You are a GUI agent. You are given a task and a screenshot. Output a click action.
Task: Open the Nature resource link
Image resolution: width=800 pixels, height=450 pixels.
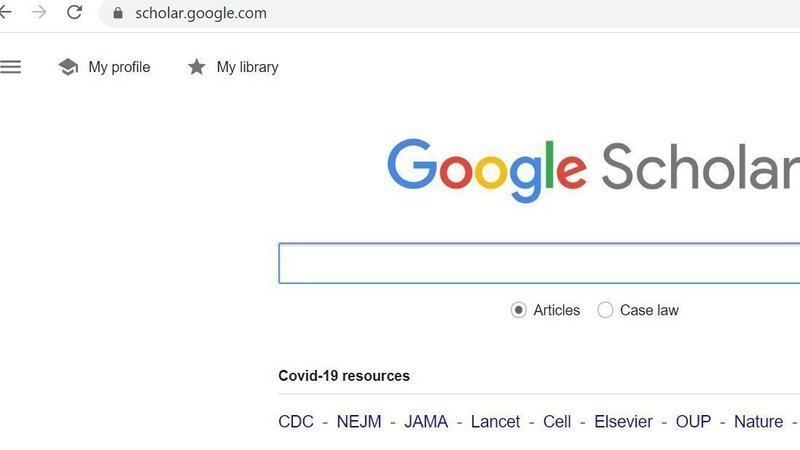coord(758,422)
